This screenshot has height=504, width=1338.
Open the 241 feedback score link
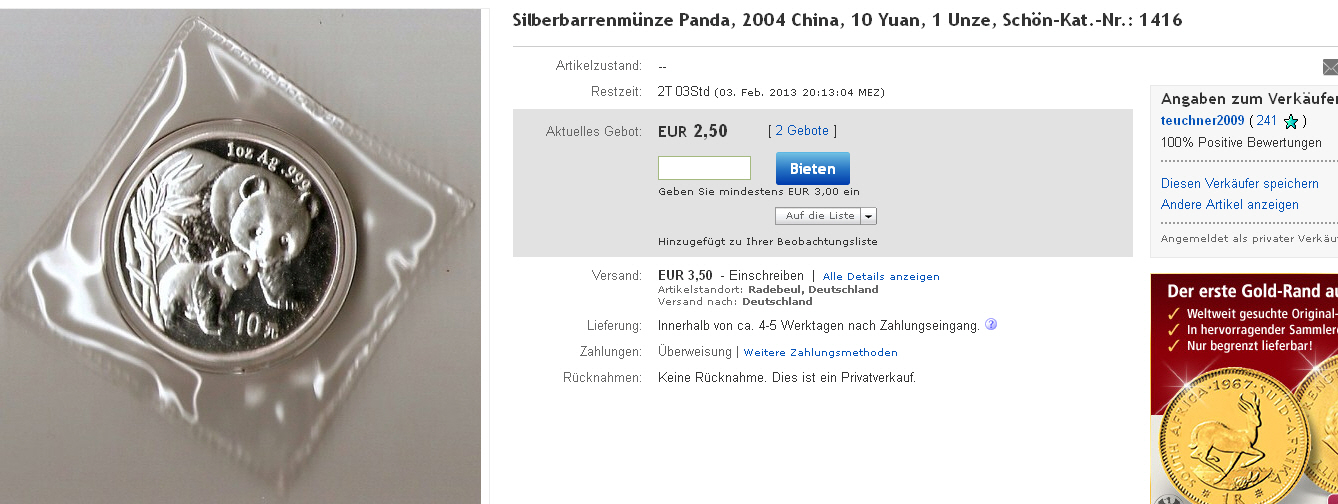click(x=1267, y=121)
